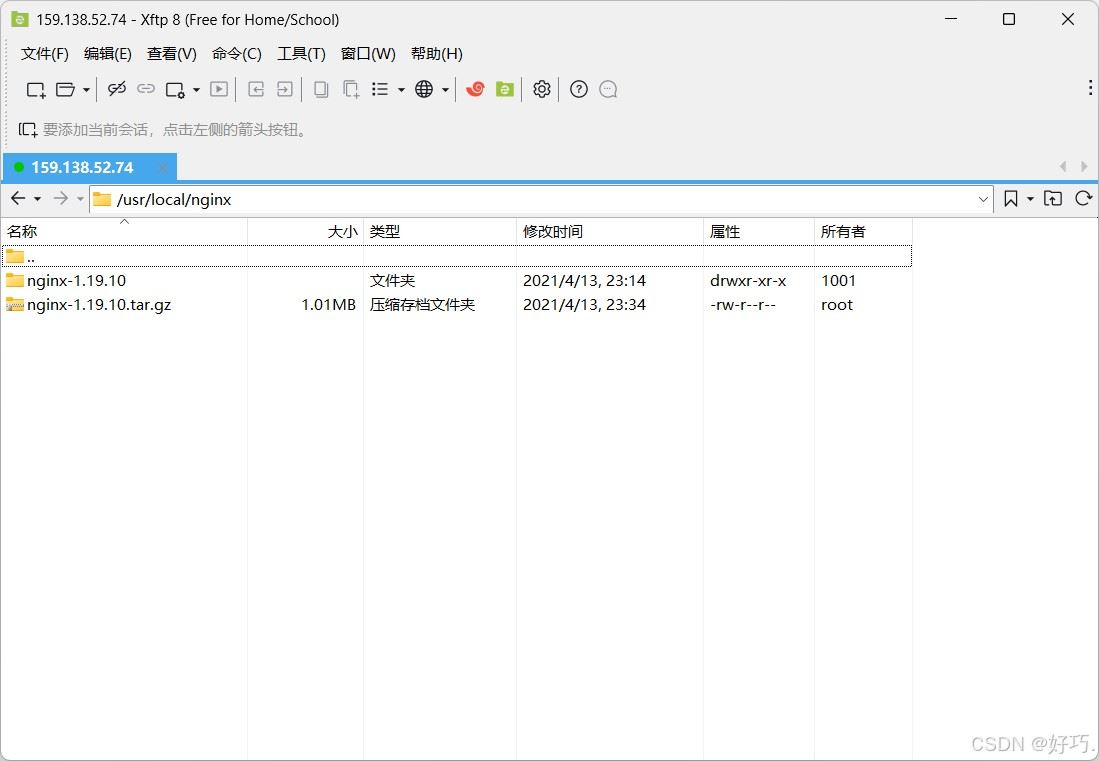The height and width of the screenshot is (761, 1099).
Task: Click the feedback chat bubble icon
Action: 608,89
